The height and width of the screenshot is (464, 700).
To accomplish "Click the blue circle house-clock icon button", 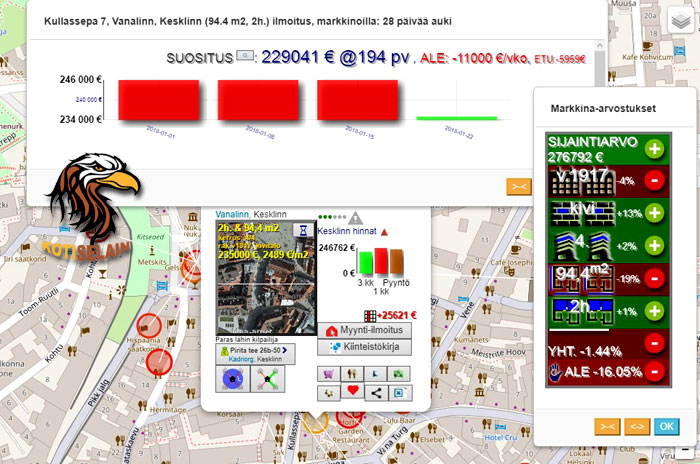I will 233,379.
